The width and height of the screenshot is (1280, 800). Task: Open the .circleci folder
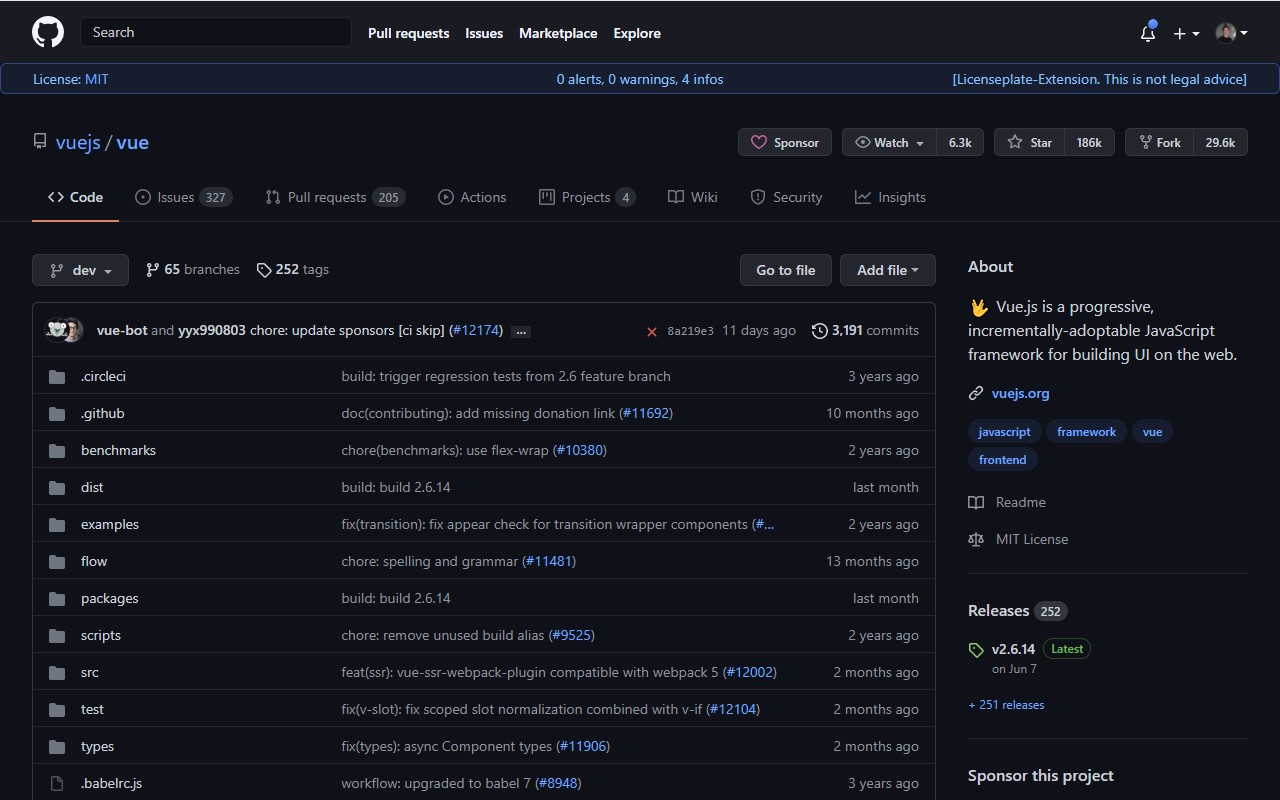coord(103,376)
